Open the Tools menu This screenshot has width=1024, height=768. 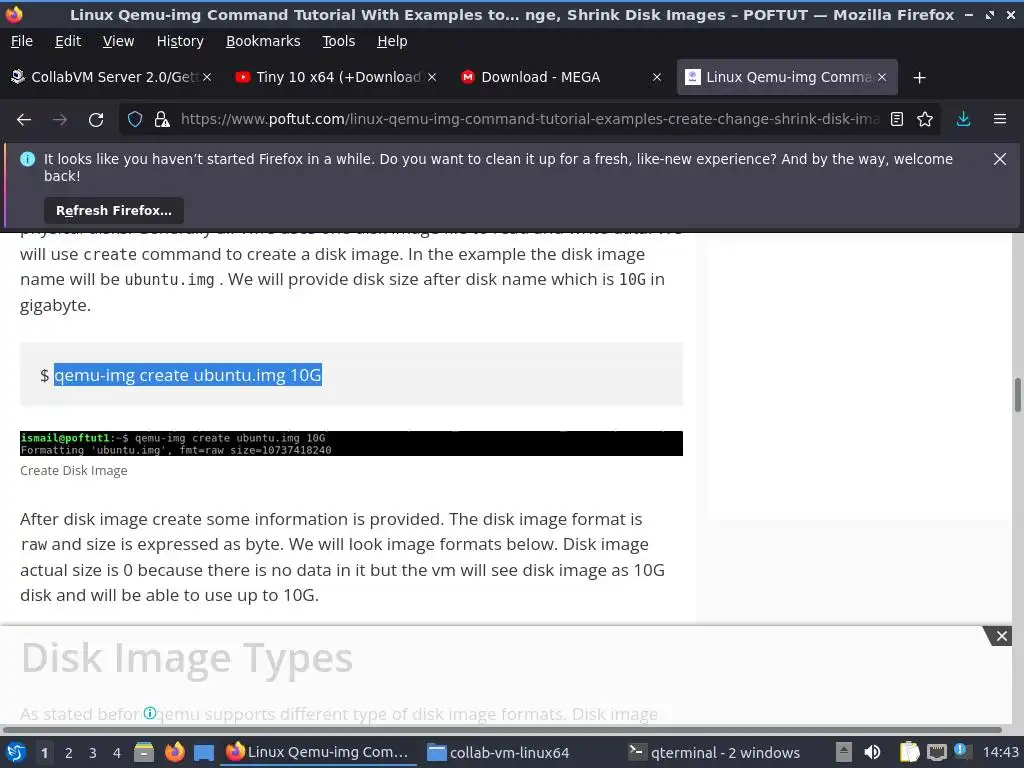[338, 41]
